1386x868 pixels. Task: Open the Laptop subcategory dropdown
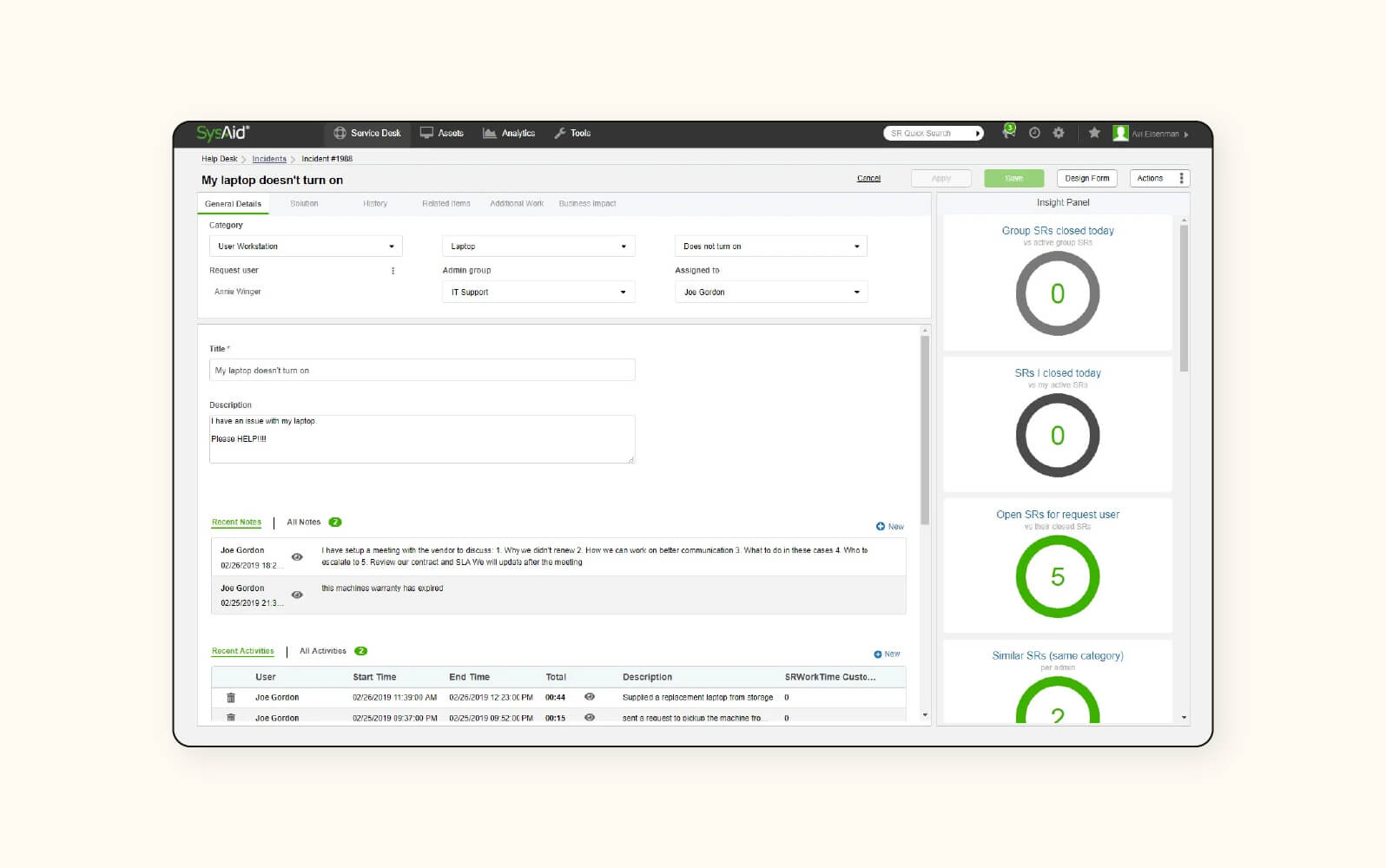point(538,247)
